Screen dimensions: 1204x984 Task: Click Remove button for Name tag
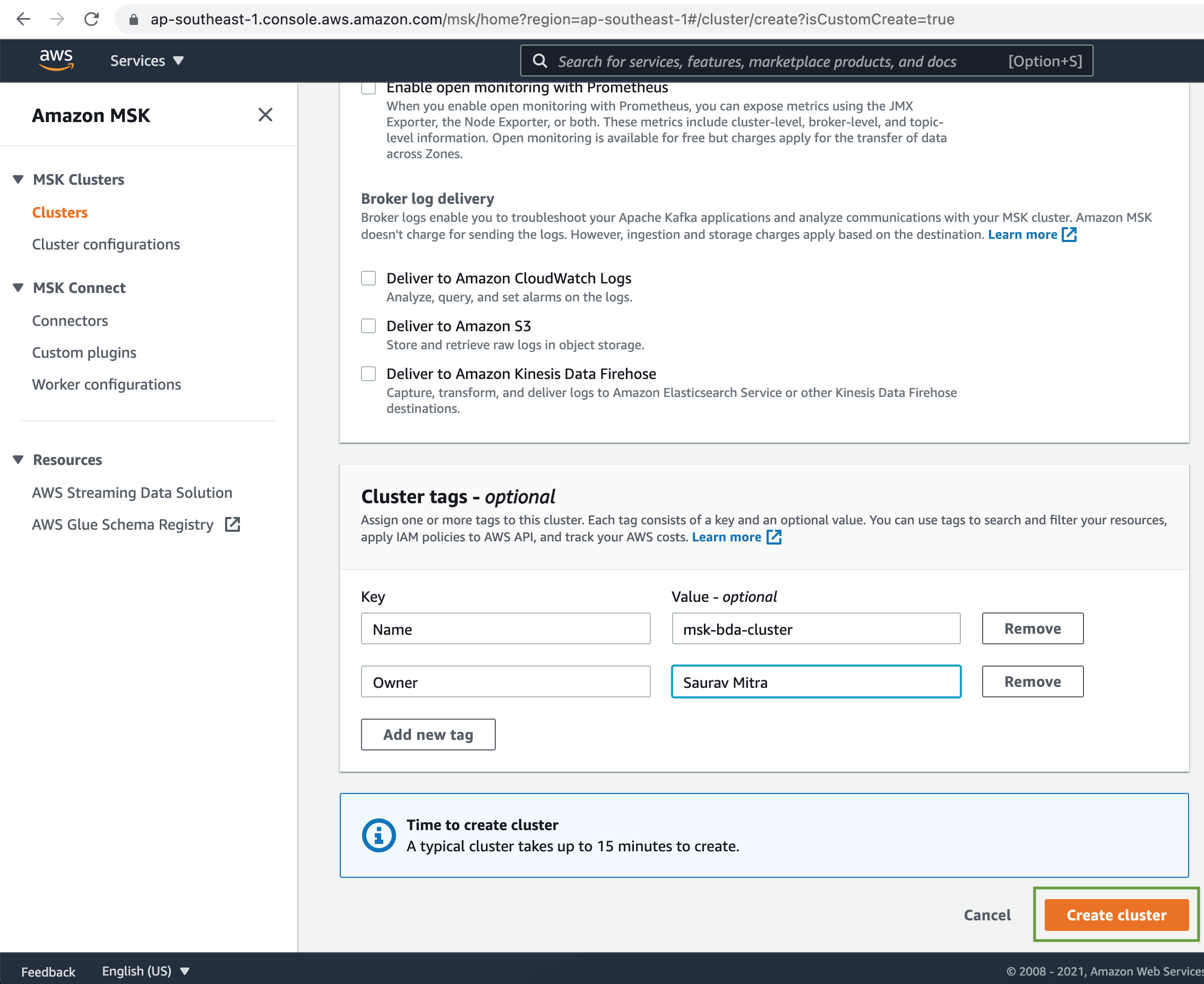tap(1031, 629)
